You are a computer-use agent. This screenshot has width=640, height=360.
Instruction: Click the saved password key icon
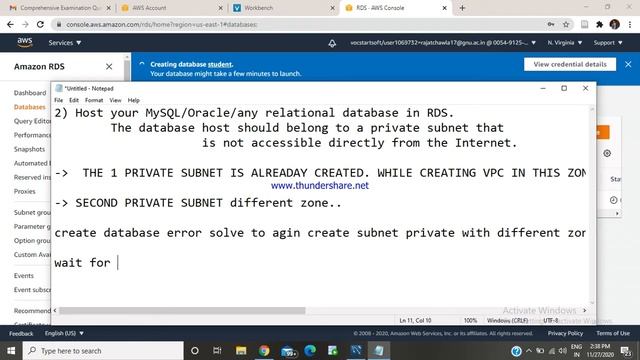pyautogui.click(x=551, y=24)
